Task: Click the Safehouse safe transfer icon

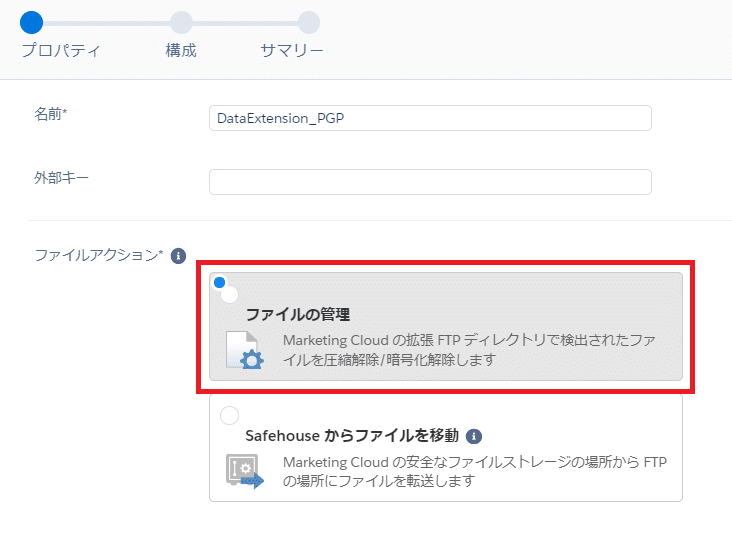Action: [x=245, y=471]
